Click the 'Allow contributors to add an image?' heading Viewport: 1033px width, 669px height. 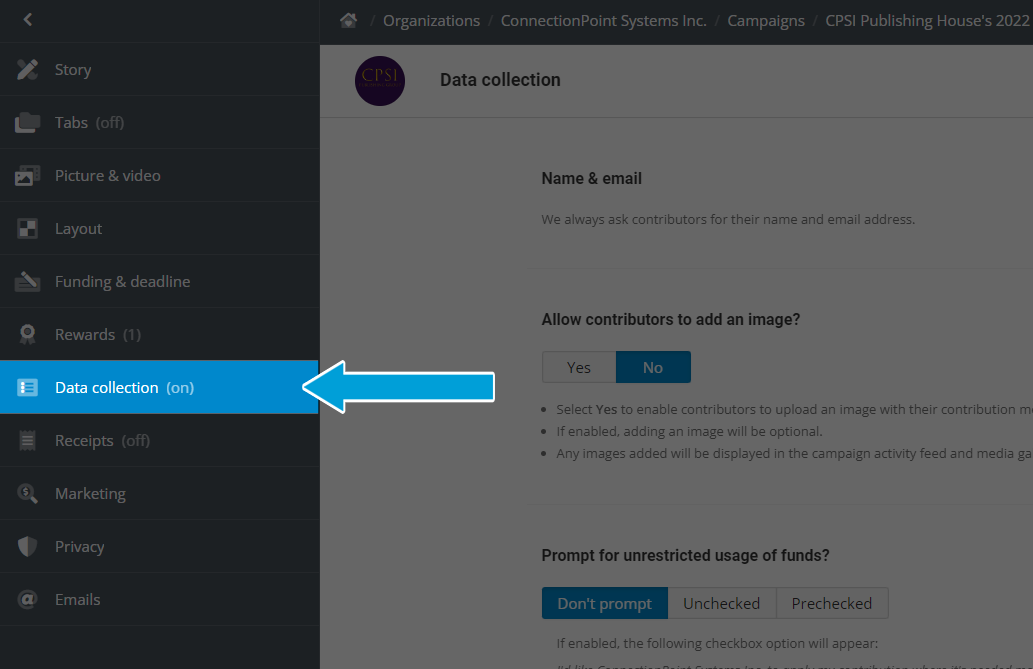pos(671,320)
